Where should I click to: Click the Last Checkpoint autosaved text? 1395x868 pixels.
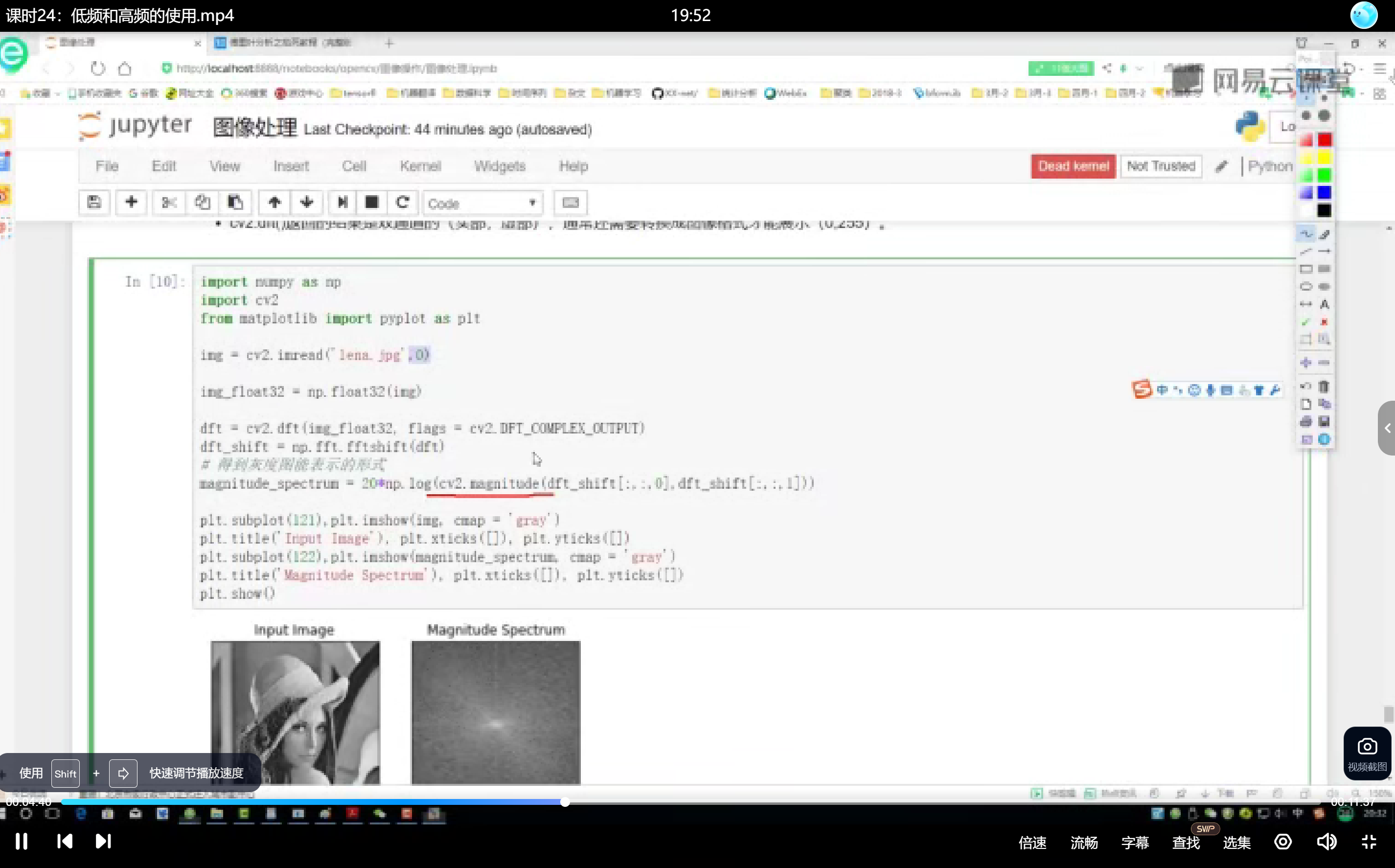pyautogui.click(x=448, y=129)
